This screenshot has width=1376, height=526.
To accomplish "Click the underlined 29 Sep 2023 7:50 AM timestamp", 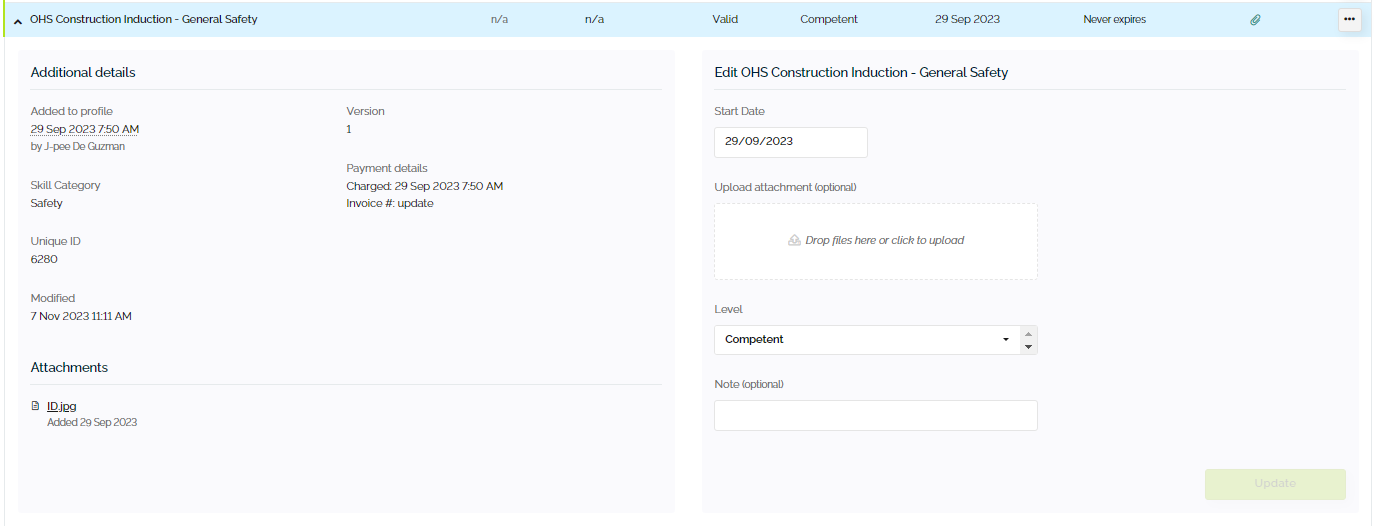I will [x=85, y=129].
